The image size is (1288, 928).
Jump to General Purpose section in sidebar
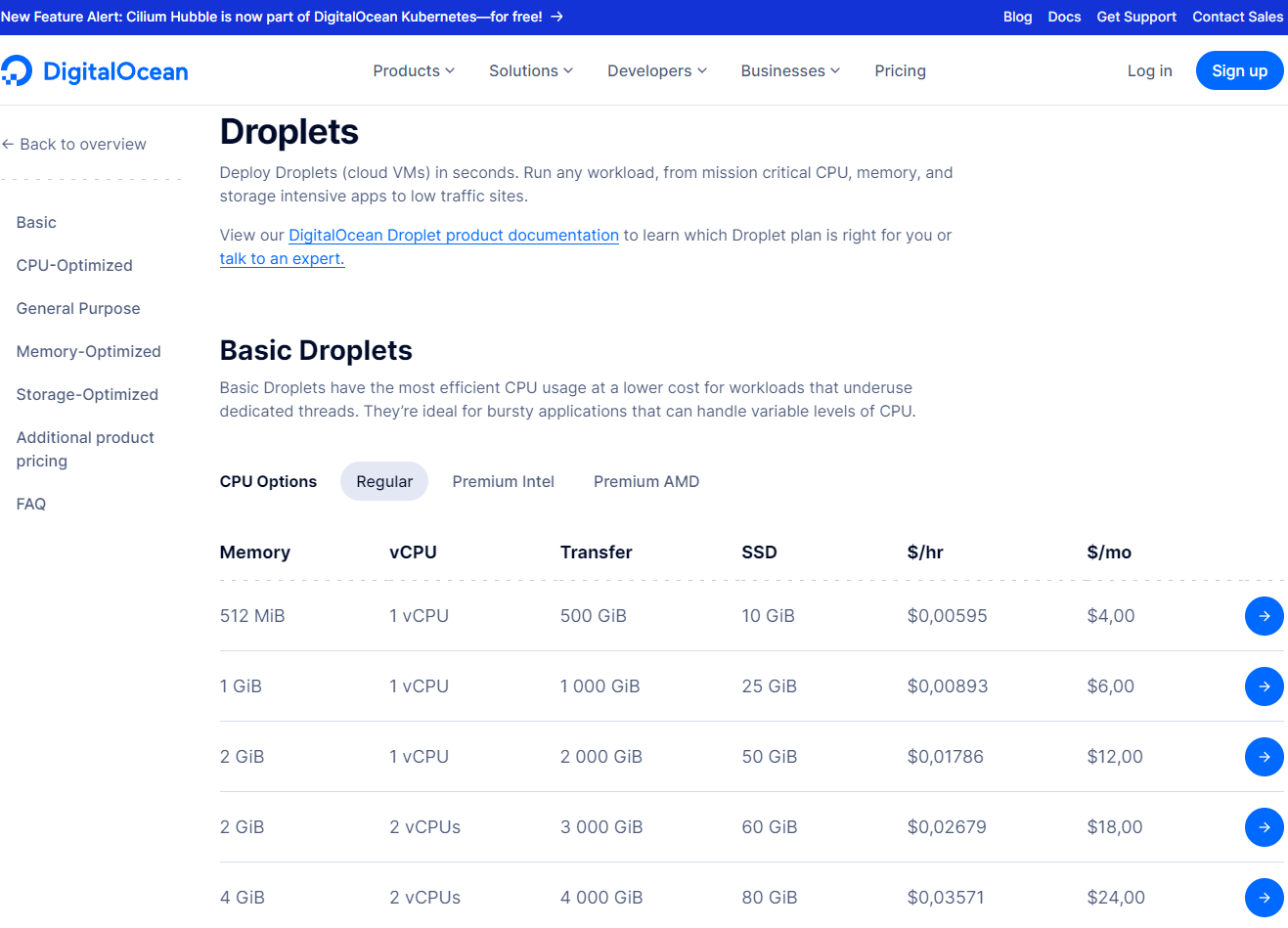[78, 308]
